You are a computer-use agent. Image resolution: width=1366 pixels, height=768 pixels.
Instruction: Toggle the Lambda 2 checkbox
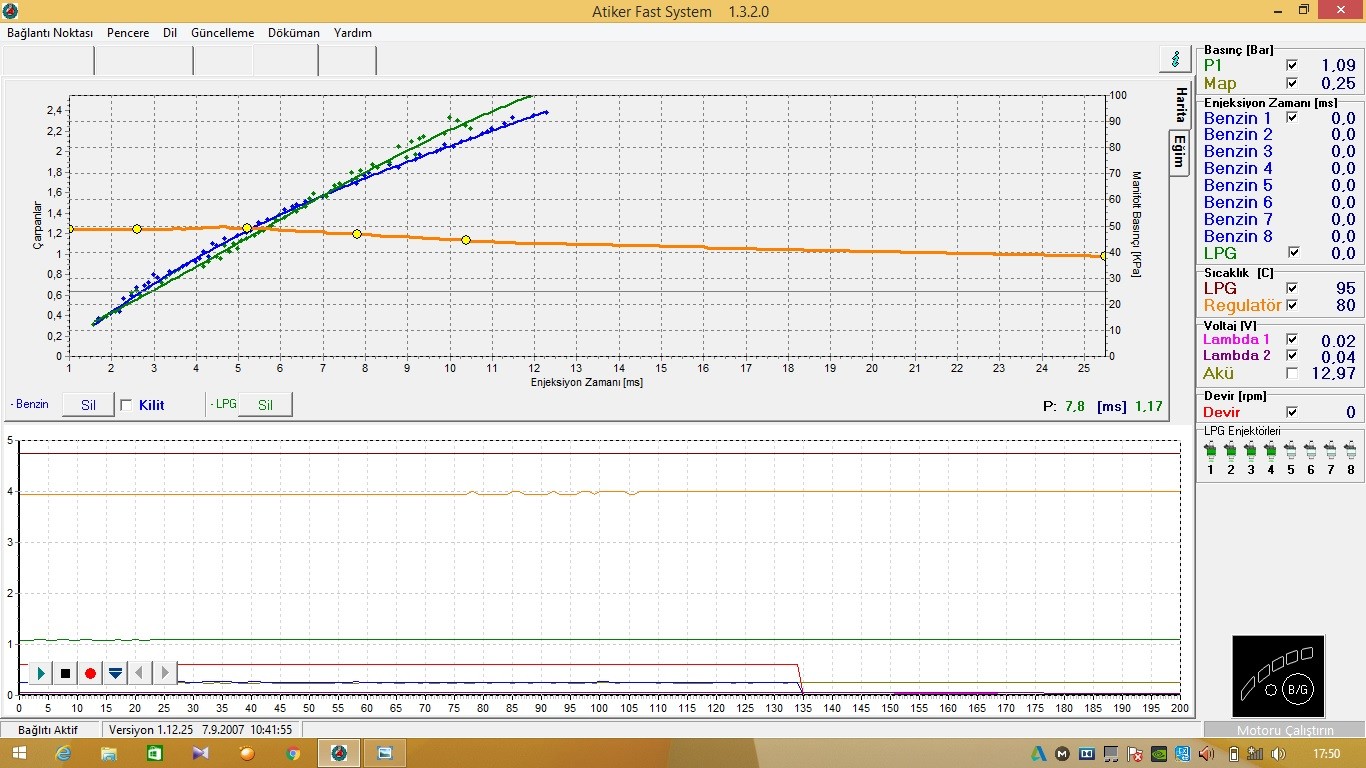pyautogui.click(x=1291, y=356)
